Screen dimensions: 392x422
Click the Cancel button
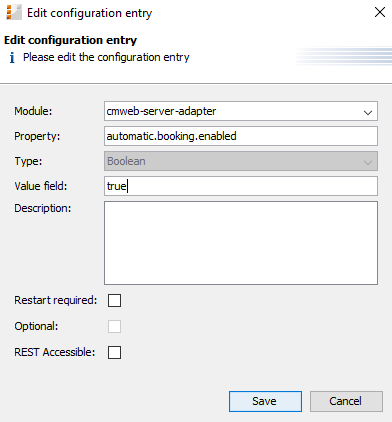346,401
